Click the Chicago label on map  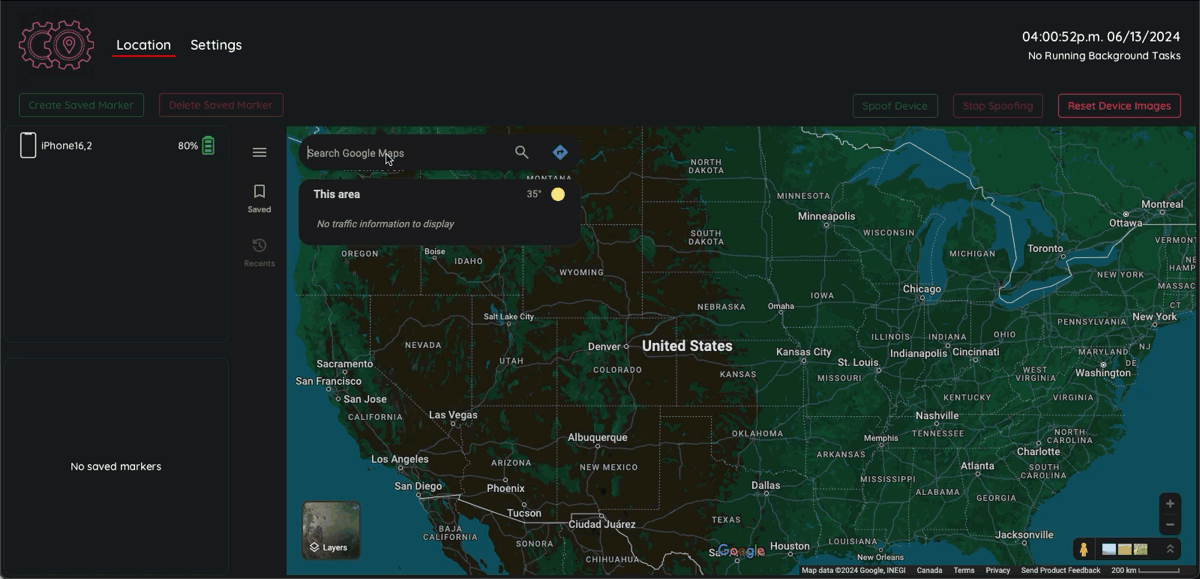[x=921, y=289]
